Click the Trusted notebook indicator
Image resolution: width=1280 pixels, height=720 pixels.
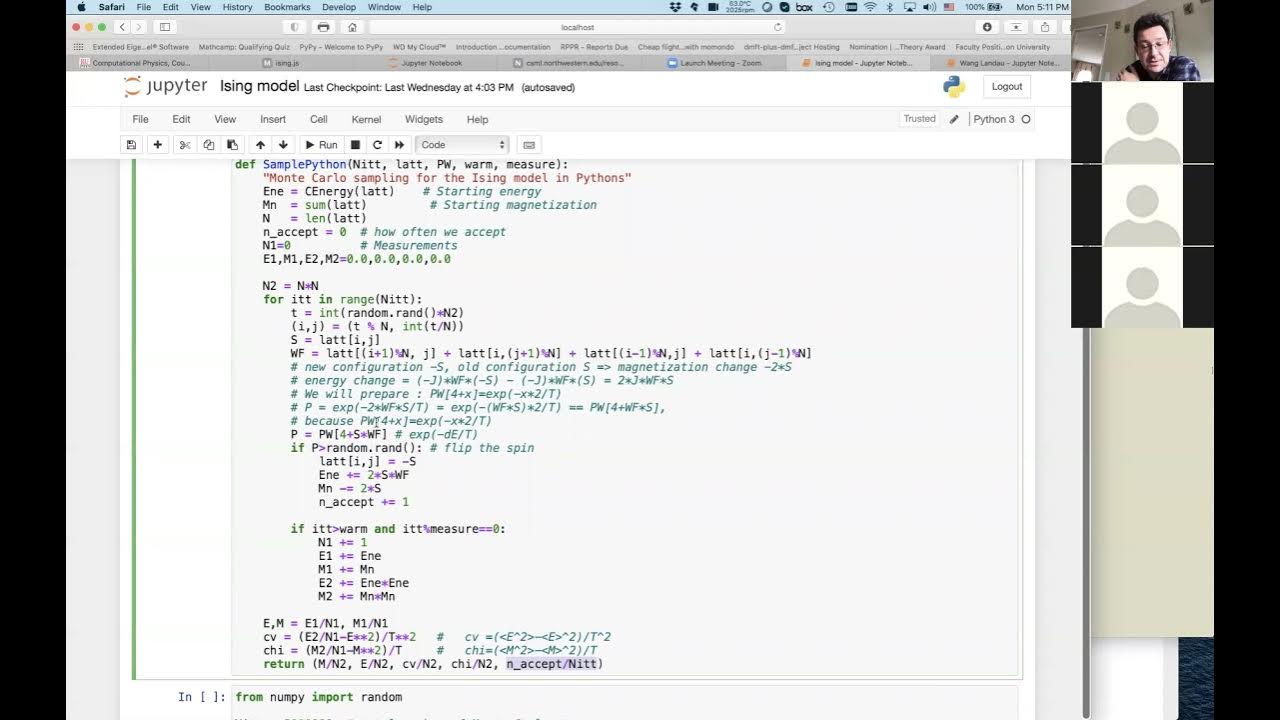[x=919, y=119]
